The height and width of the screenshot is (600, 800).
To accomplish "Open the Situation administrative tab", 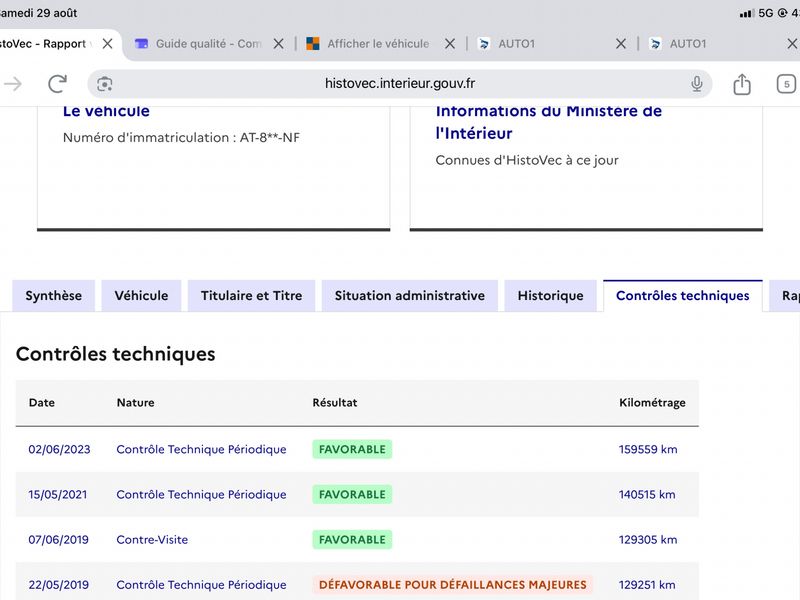I will (410, 296).
